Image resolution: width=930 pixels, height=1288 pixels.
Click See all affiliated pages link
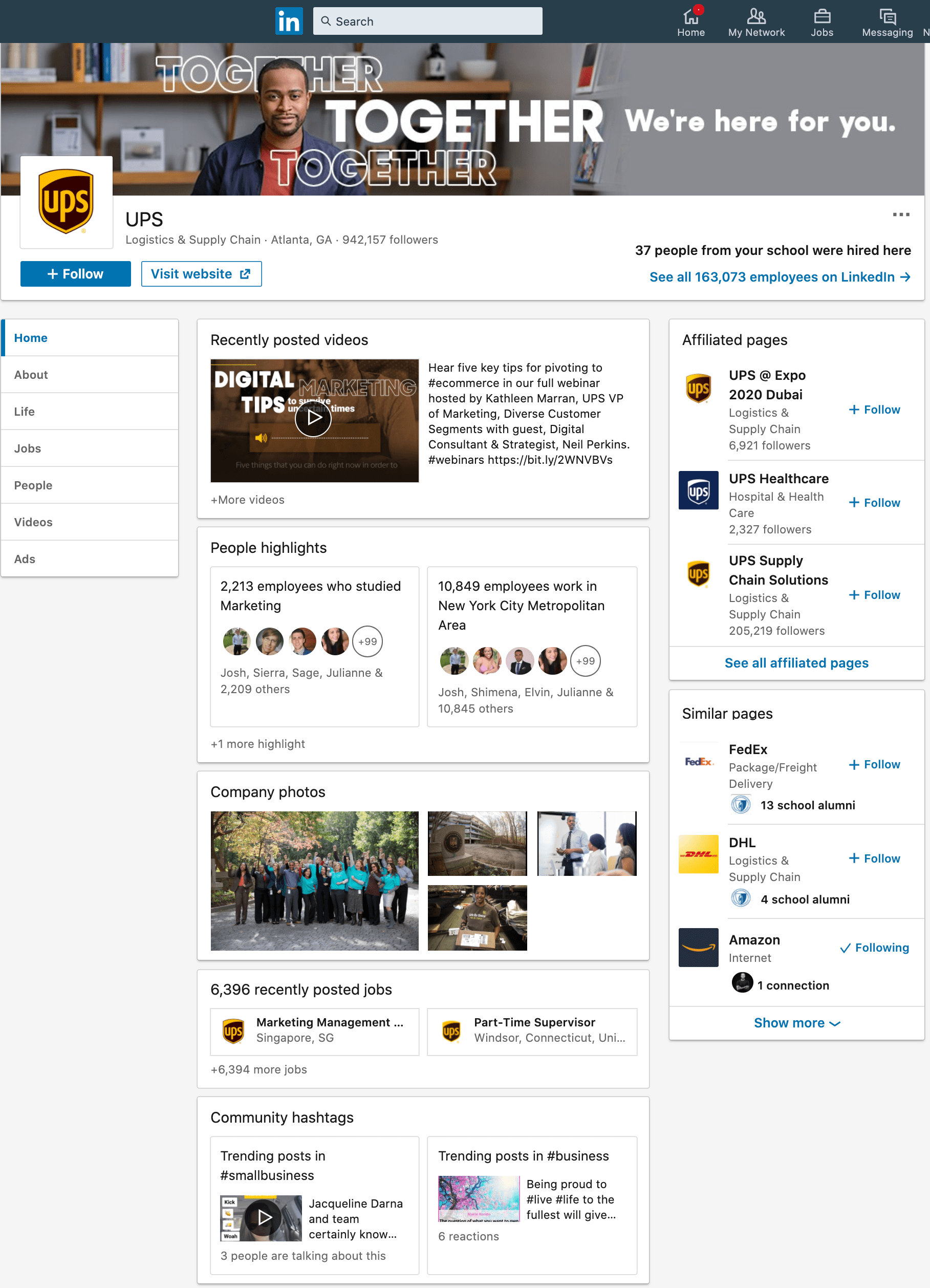(x=796, y=663)
